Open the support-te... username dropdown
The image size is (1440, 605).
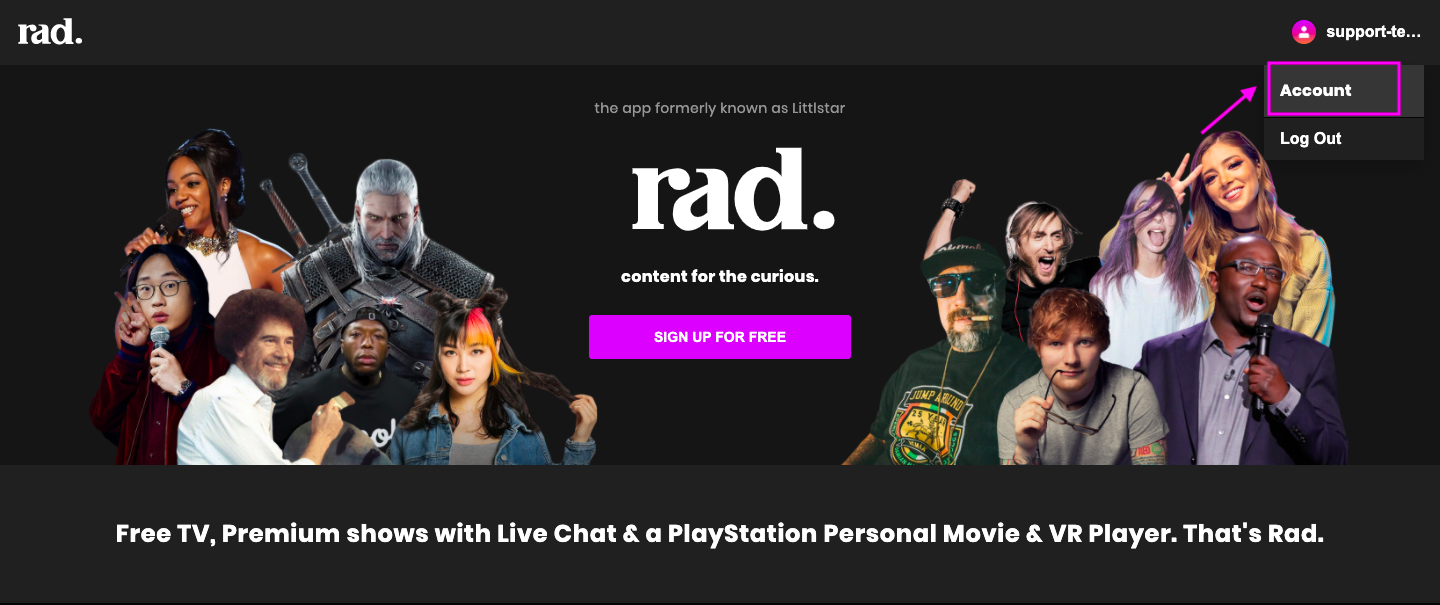pyautogui.click(x=1372, y=32)
